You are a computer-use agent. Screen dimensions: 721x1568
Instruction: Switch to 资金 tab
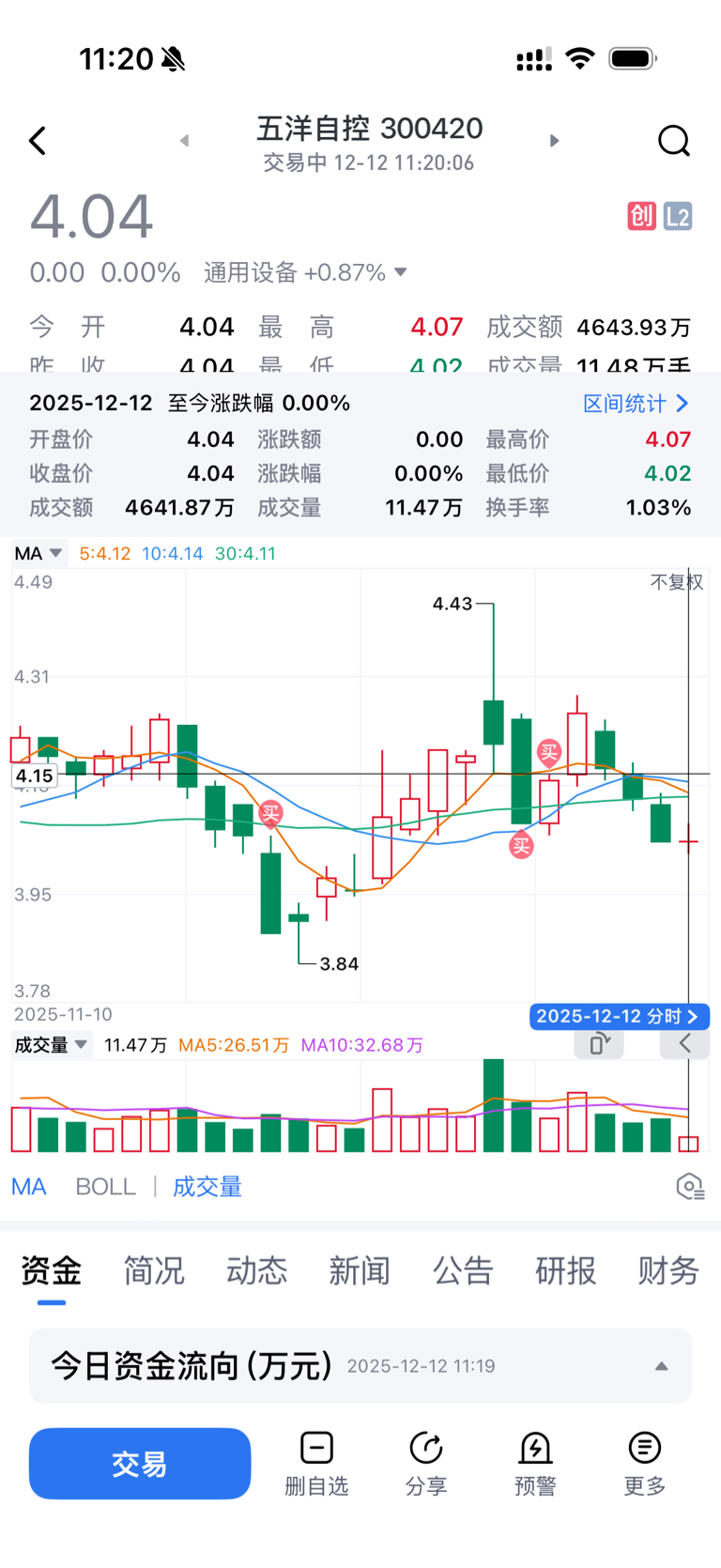click(x=52, y=1271)
